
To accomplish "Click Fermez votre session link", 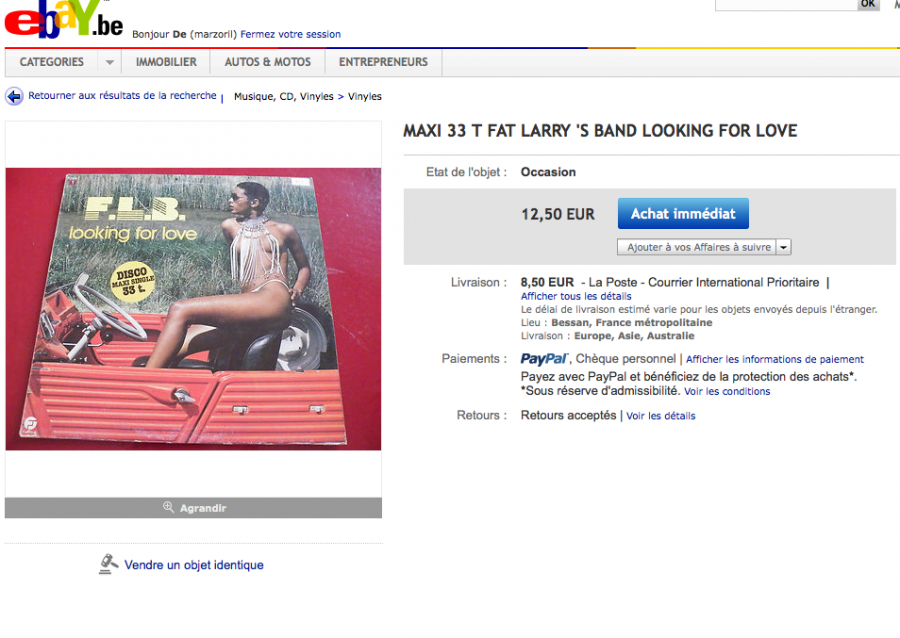I will click(290, 34).
